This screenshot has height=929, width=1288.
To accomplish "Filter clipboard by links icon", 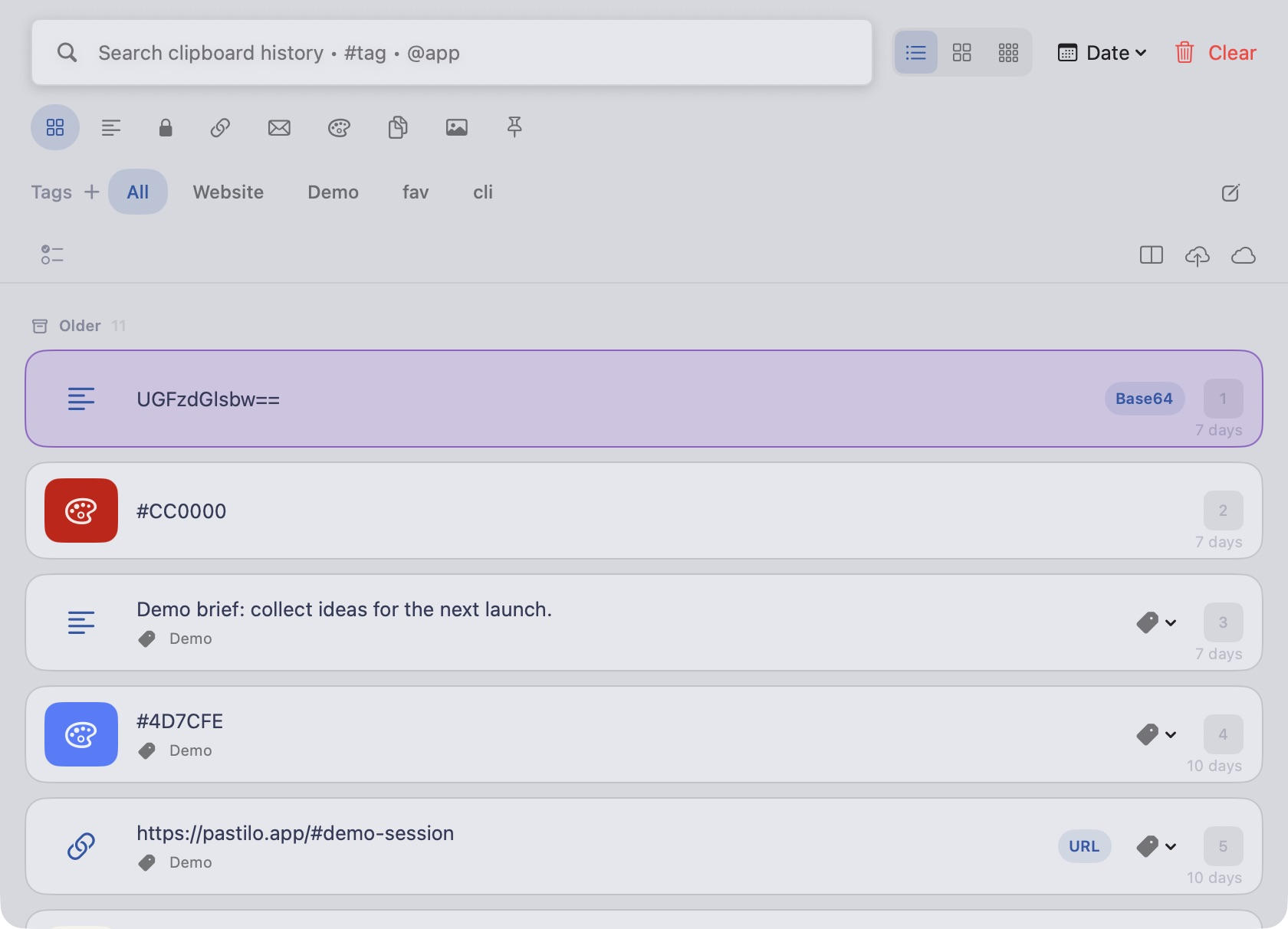I will tap(220, 127).
